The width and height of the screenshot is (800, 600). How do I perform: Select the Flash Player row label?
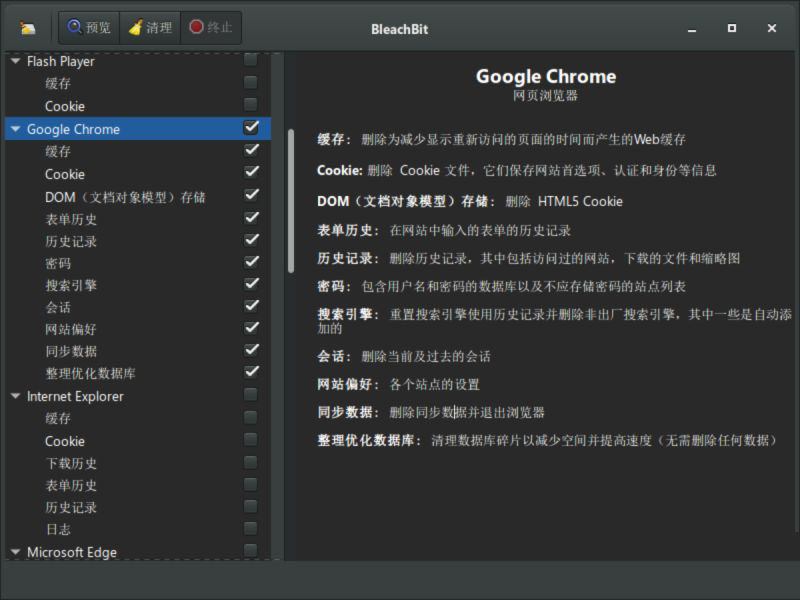(x=61, y=61)
